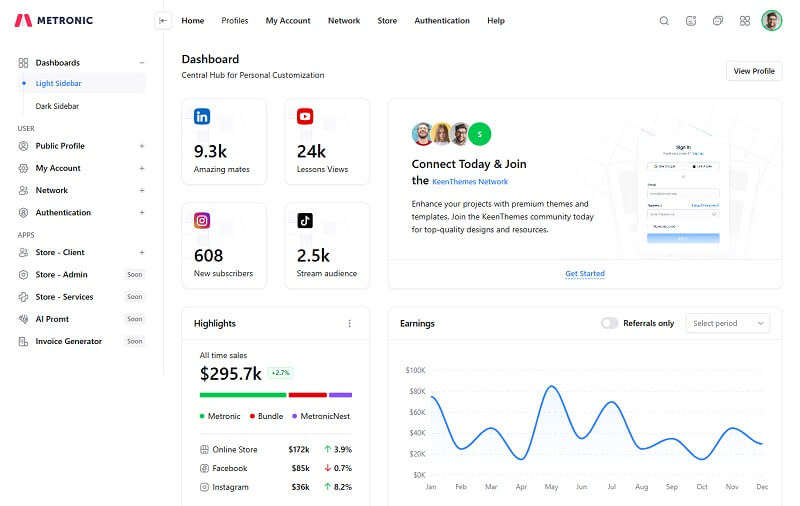Click the +2.7% growth badge

(x=280, y=373)
